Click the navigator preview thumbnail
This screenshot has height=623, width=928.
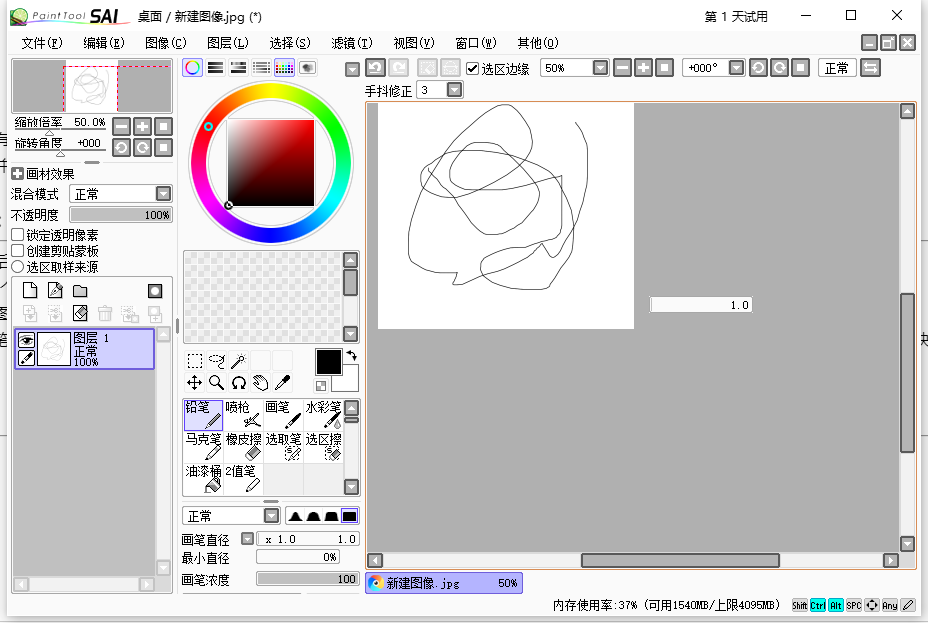(92, 86)
